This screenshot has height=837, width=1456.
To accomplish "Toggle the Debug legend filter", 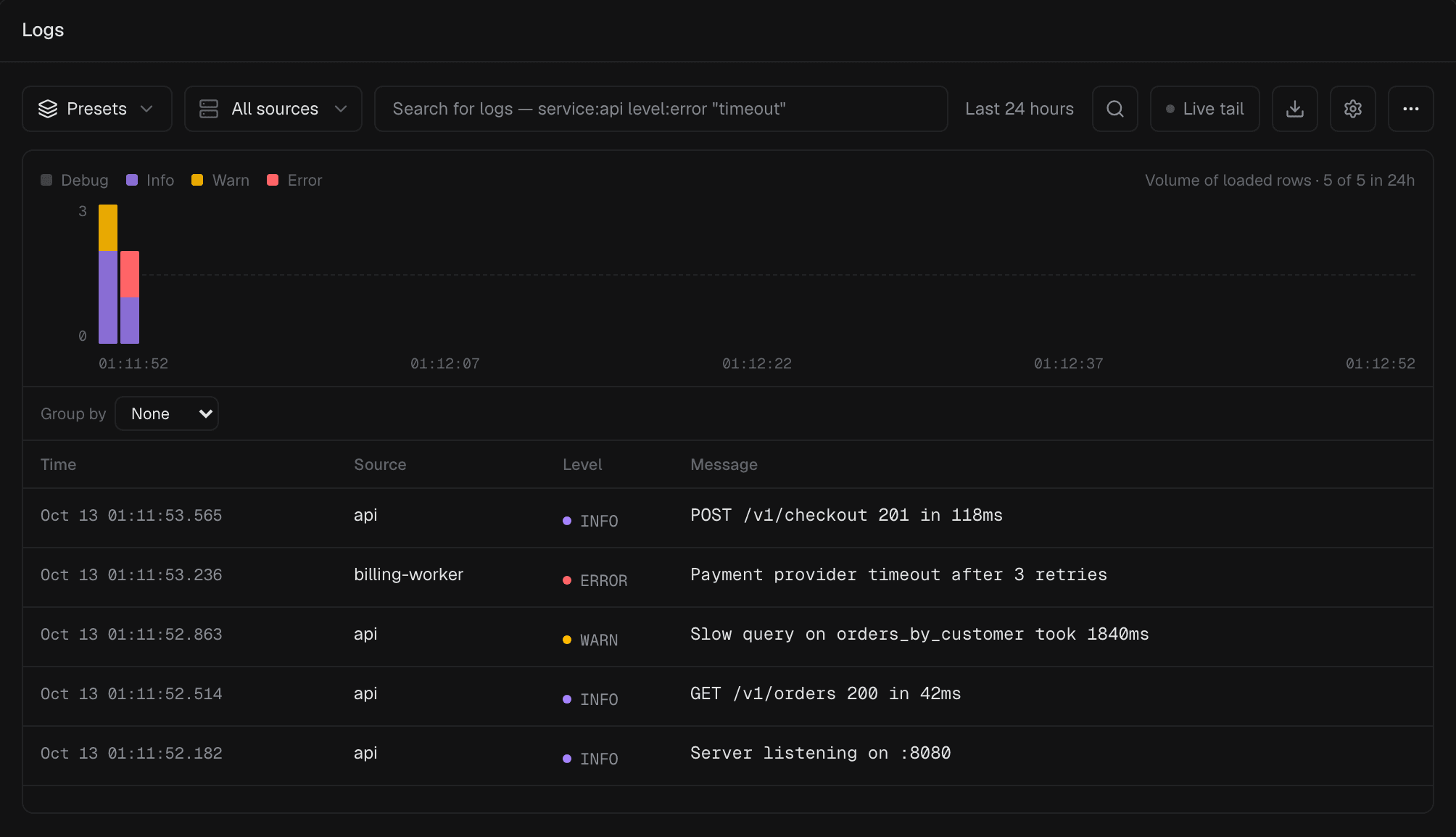I will (x=75, y=180).
